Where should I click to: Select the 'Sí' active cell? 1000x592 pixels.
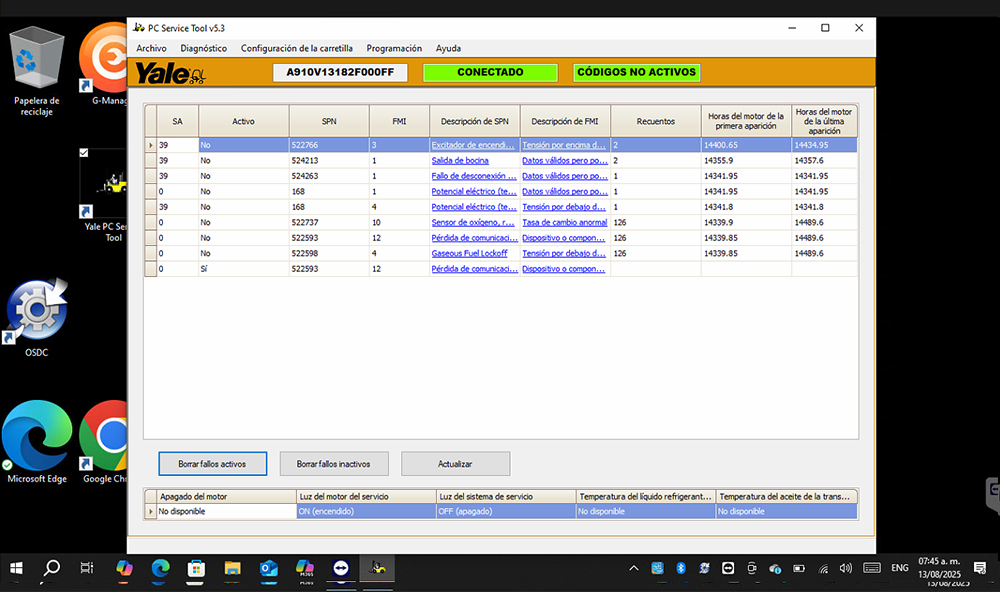click(244, 269)
